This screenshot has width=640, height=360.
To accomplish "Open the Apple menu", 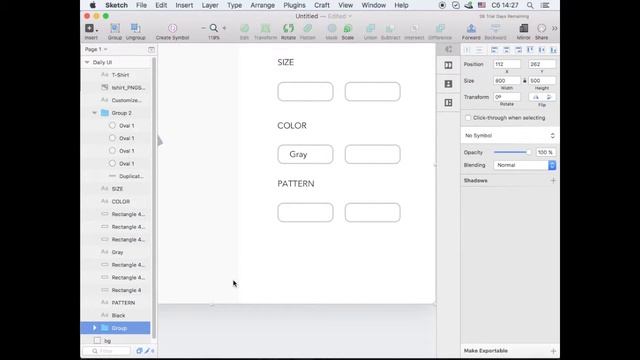I will [x=93, y=5].
